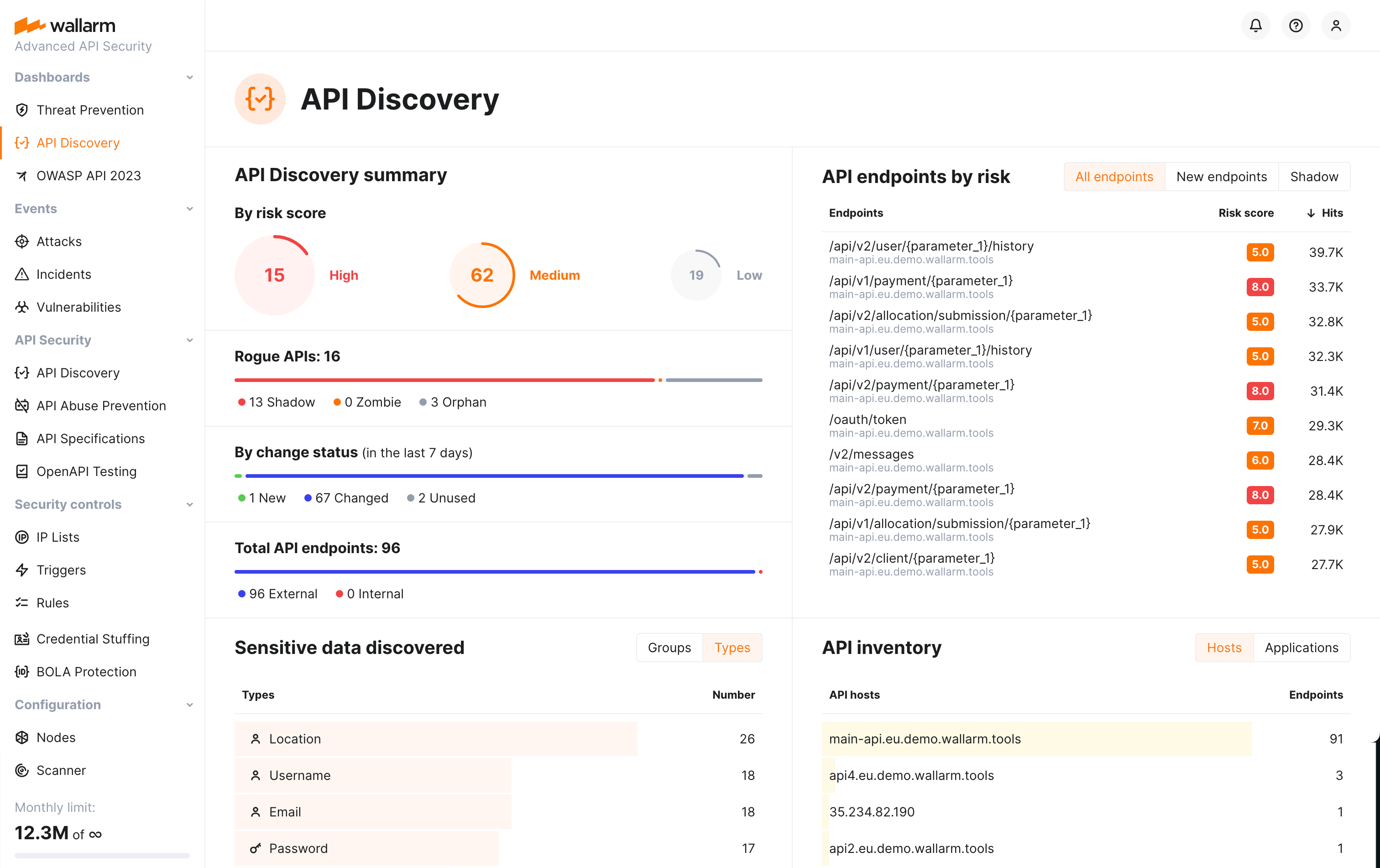Open the Scanner configuration
1380x868 pixels.
61,770
